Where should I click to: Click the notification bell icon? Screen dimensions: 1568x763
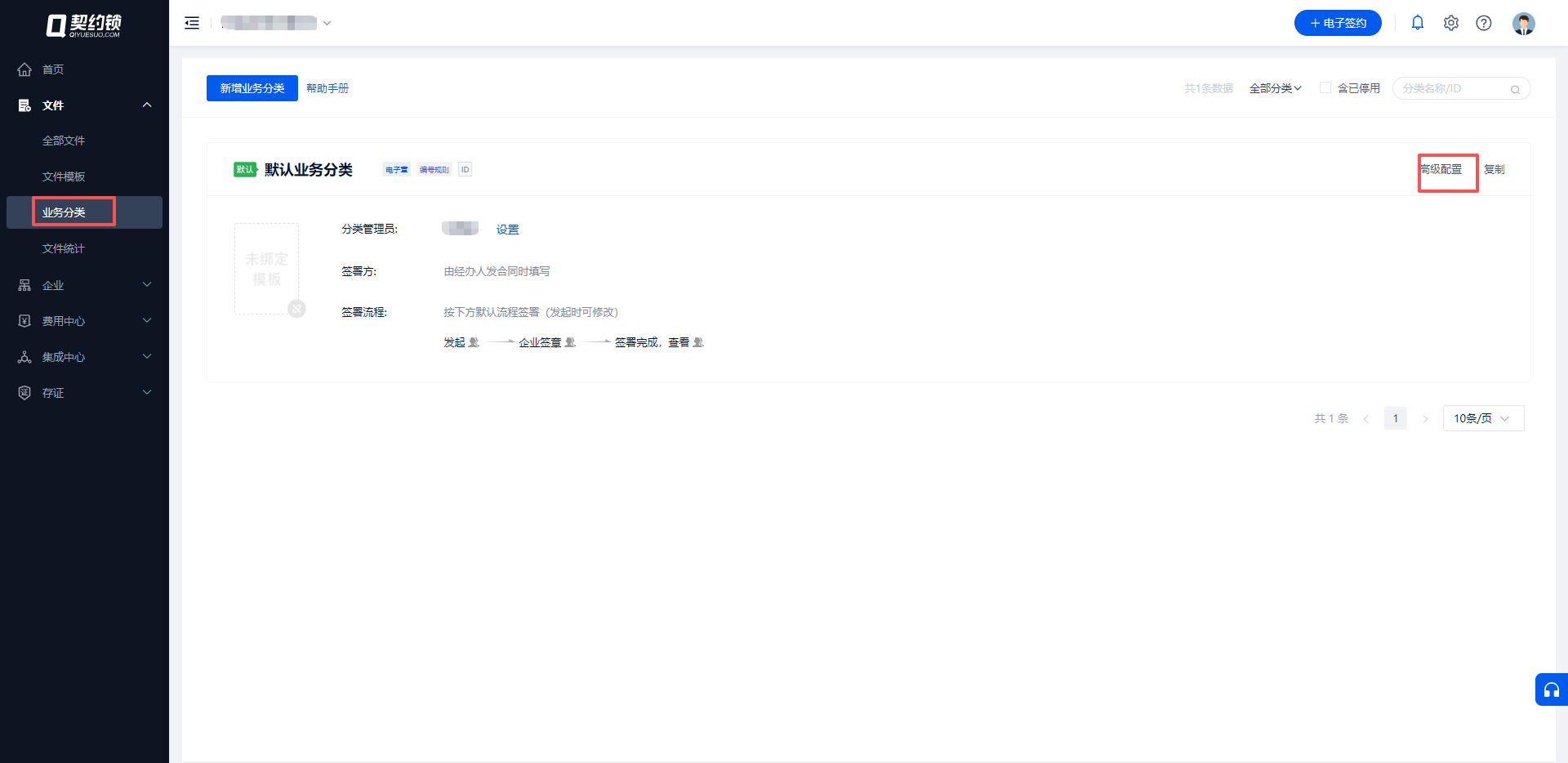(x=1418, y=23)
